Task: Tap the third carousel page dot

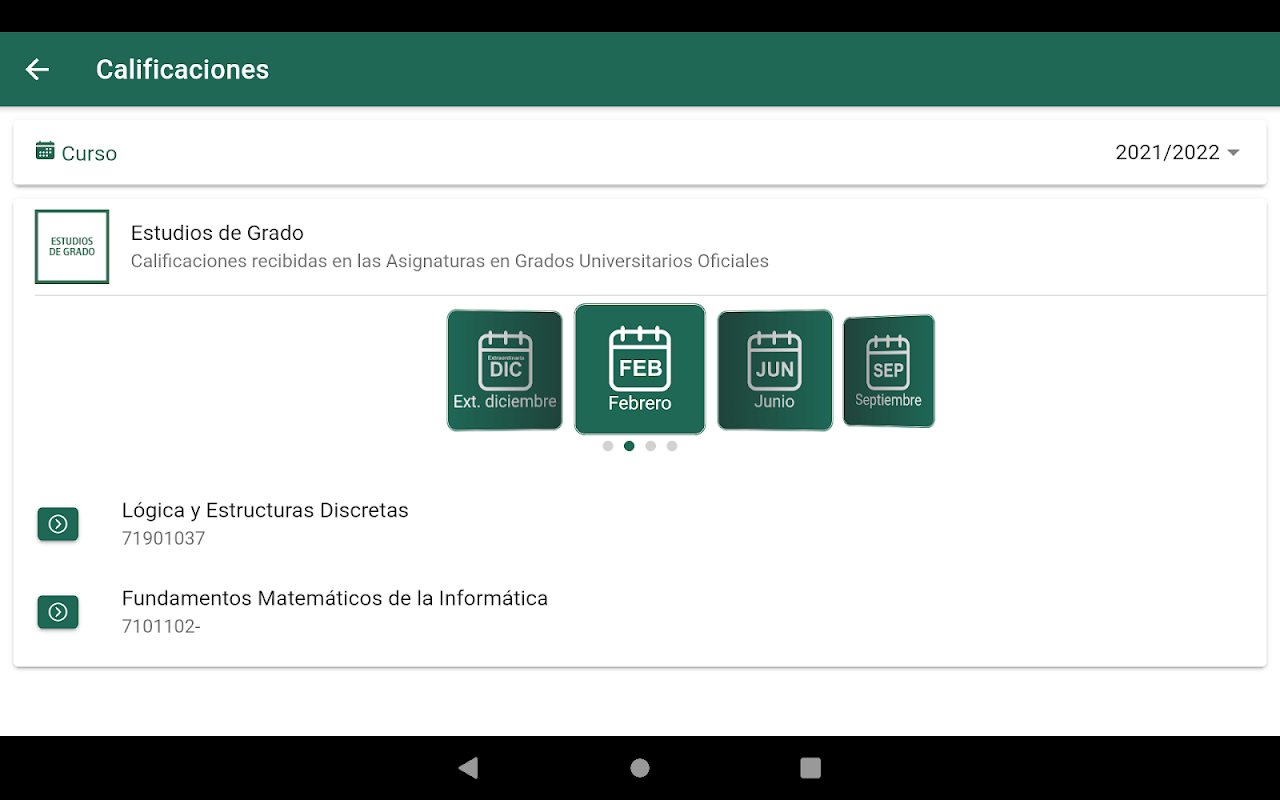Action: point(651,446)
